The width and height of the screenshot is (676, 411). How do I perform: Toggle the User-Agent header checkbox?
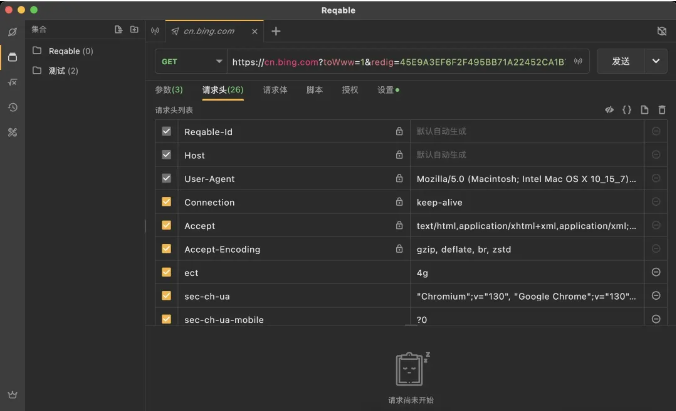166,178
